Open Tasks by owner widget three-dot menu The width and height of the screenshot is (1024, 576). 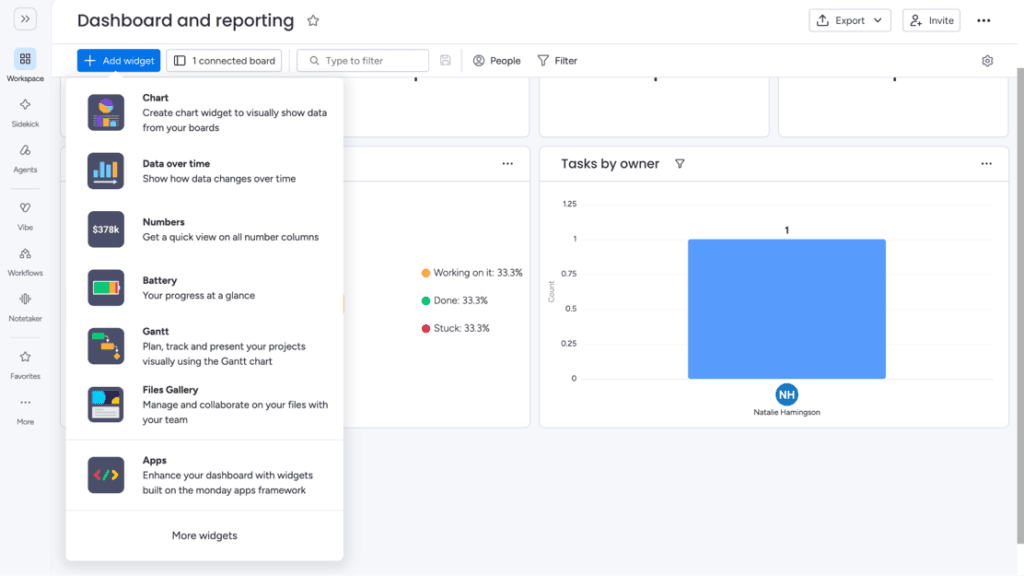tap(986, 163)
